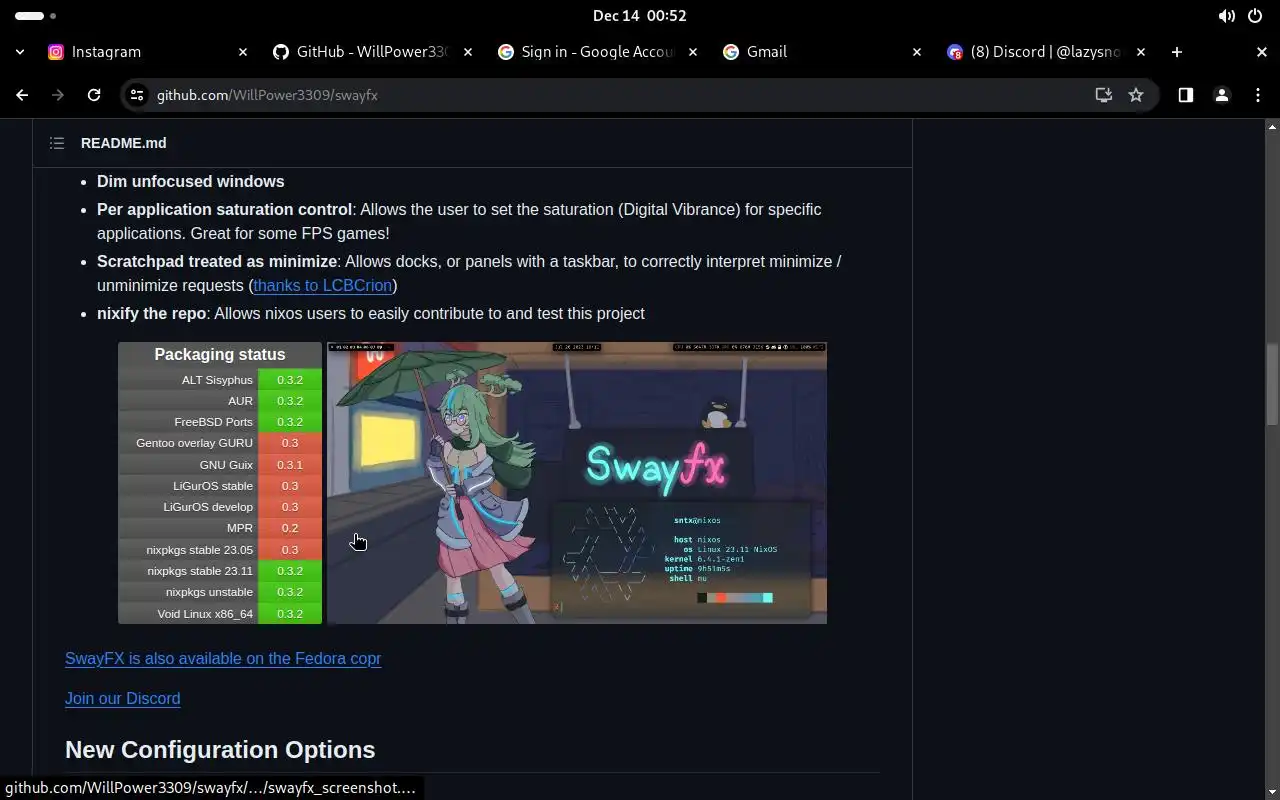This screenshot has height=800, width=1280.
Task: View site information icon in address bar
Action: point(138,95)
